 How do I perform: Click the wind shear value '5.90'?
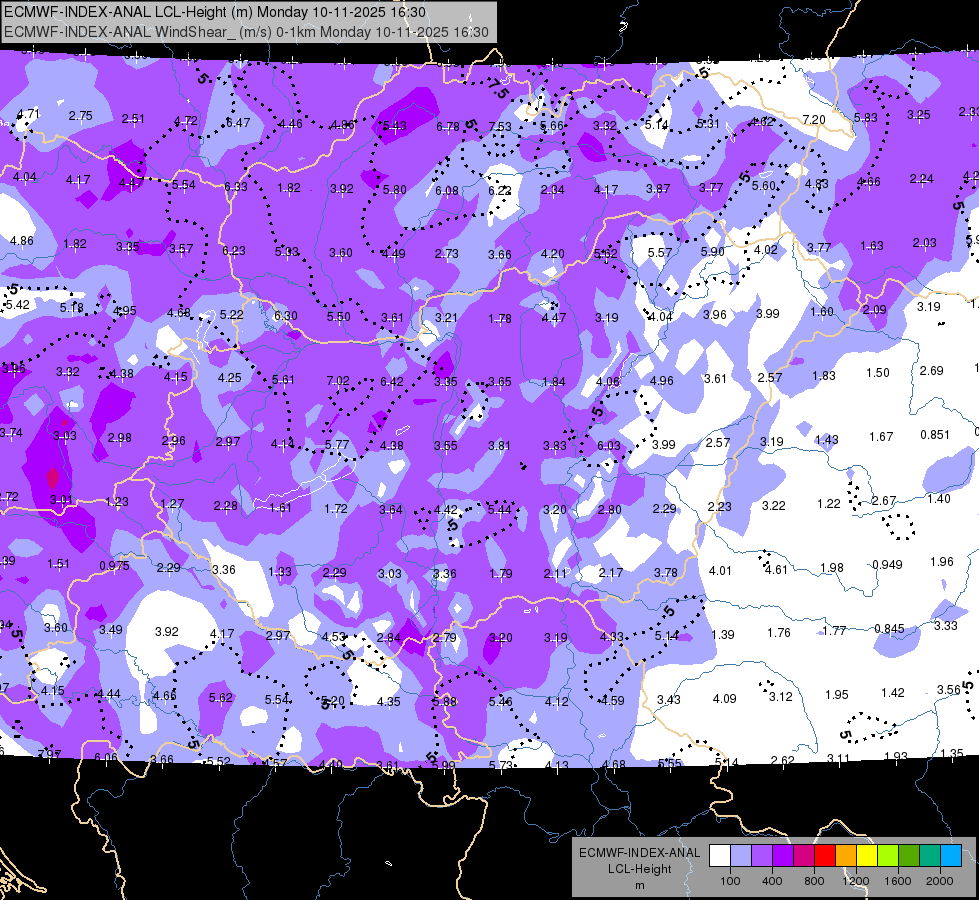712,251
